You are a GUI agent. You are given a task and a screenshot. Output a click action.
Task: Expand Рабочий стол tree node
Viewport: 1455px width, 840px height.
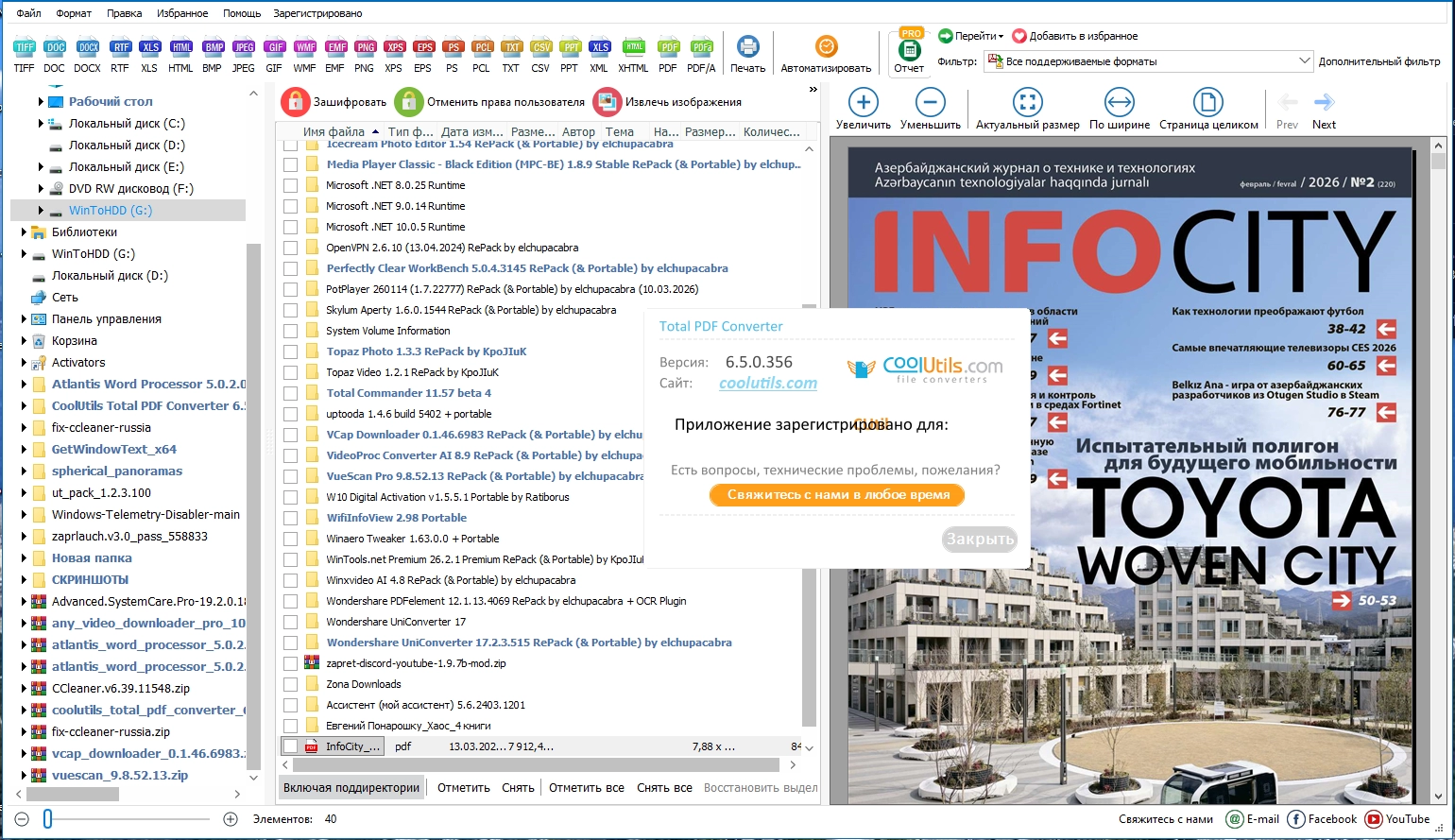pyautogui.click(x=41, y=101)
